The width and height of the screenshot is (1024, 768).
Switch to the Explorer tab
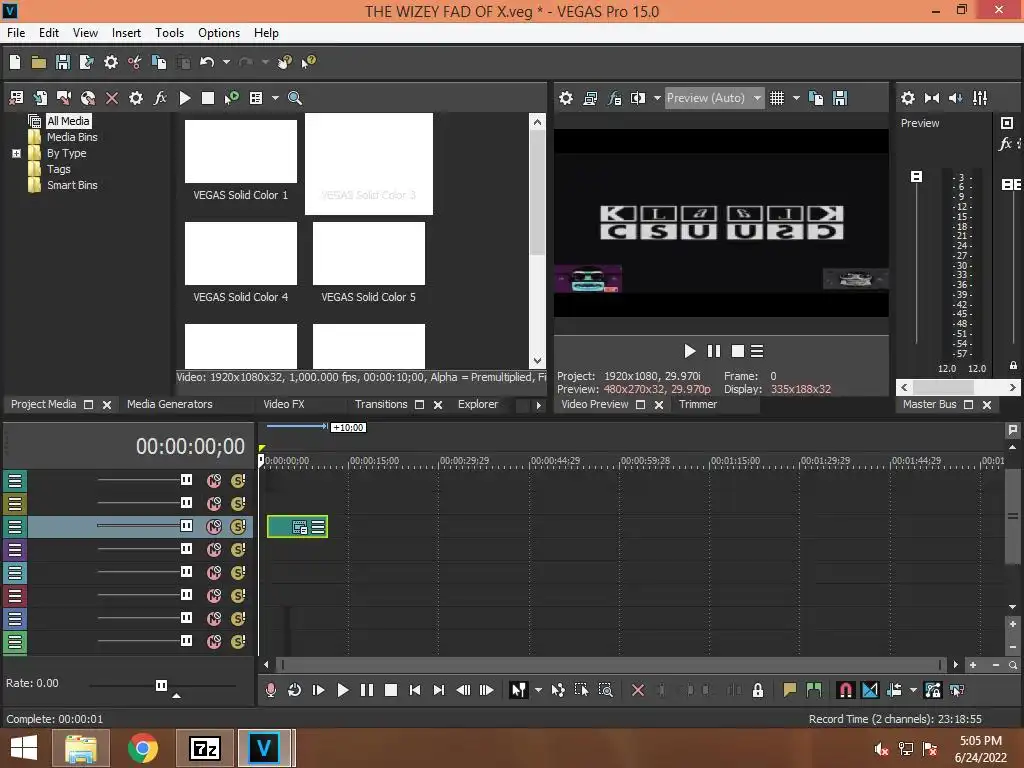477,404
